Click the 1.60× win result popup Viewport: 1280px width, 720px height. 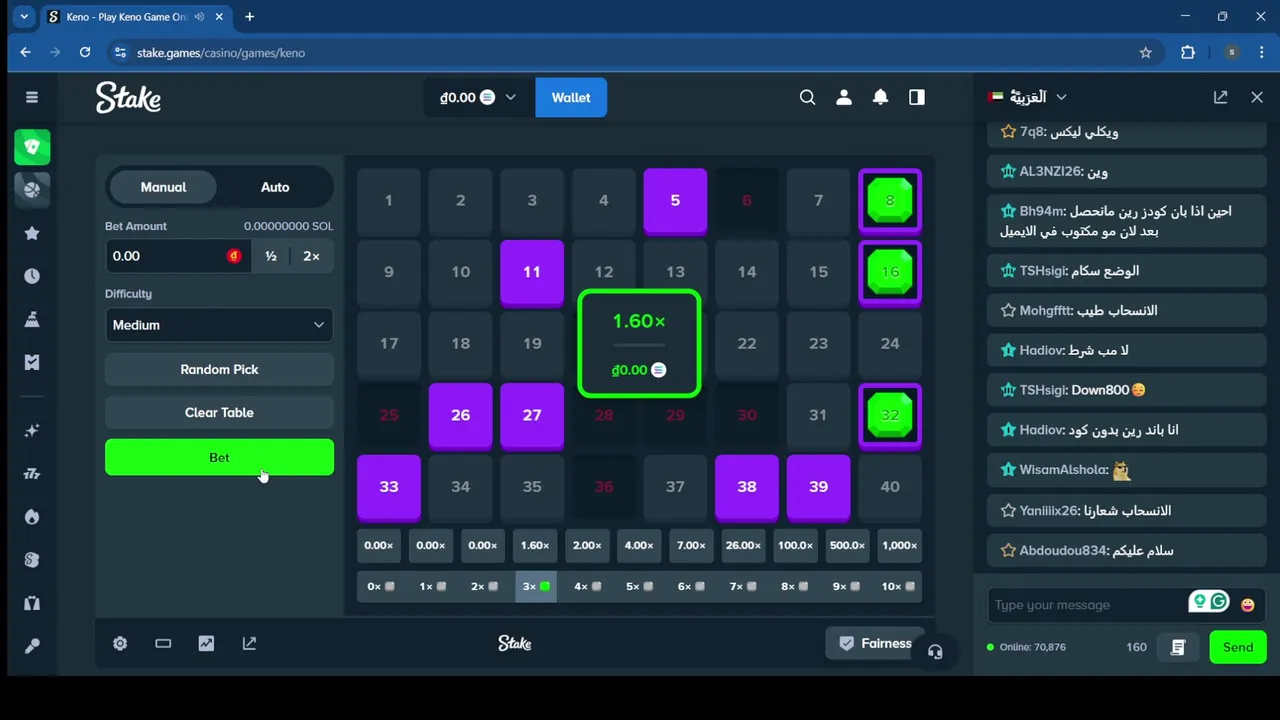(639, 344)
